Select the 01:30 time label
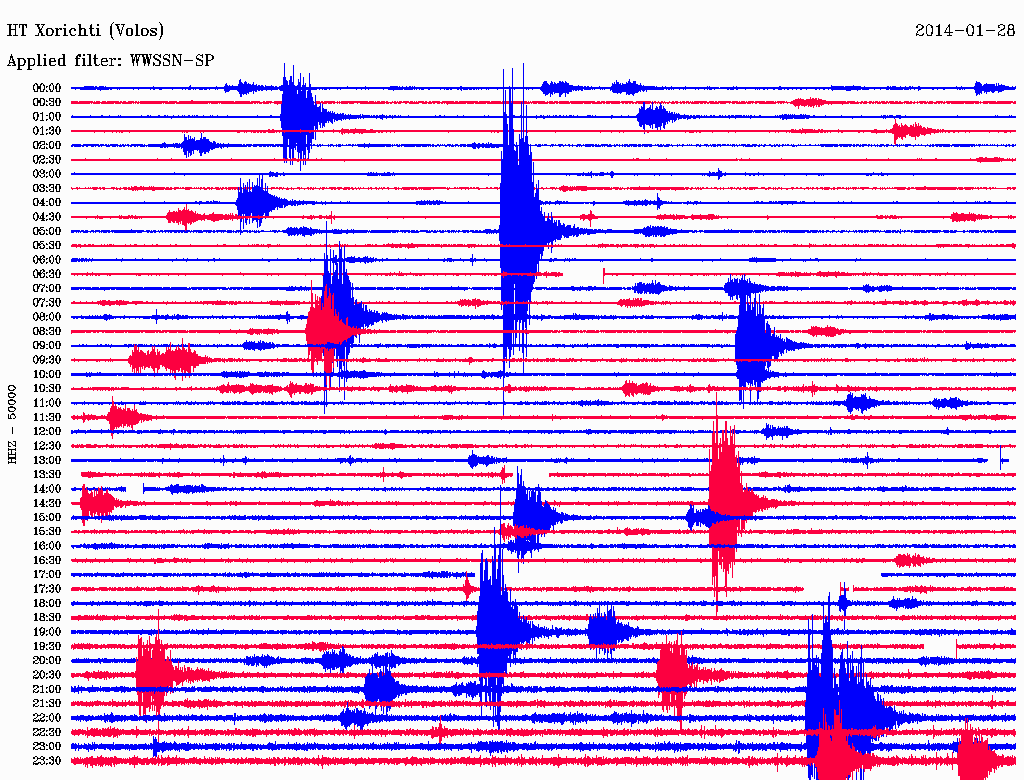1024x780 pixels. pos(47,131)
